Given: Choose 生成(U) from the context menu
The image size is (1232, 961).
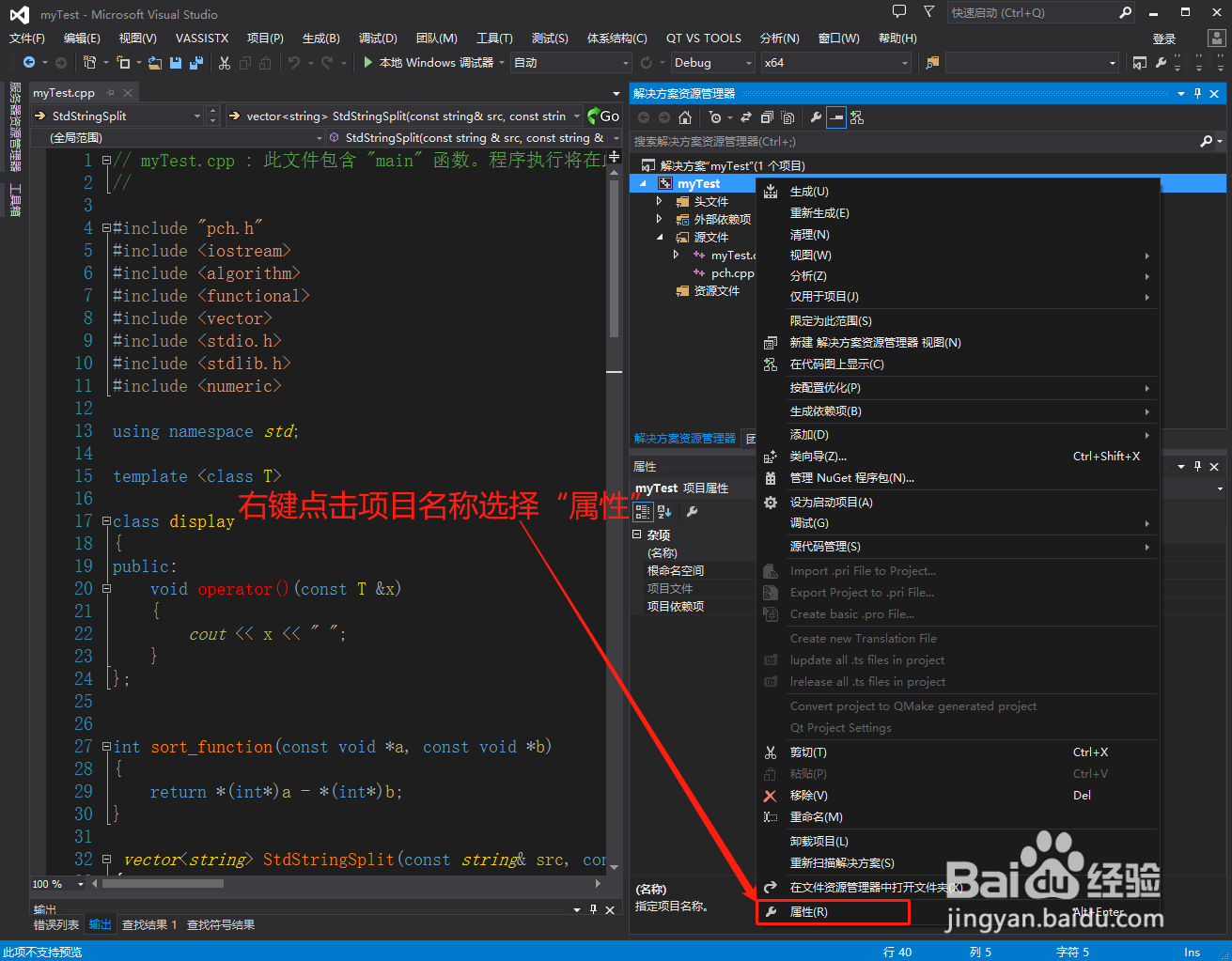Looking at the screenshot, I should 959,192.
